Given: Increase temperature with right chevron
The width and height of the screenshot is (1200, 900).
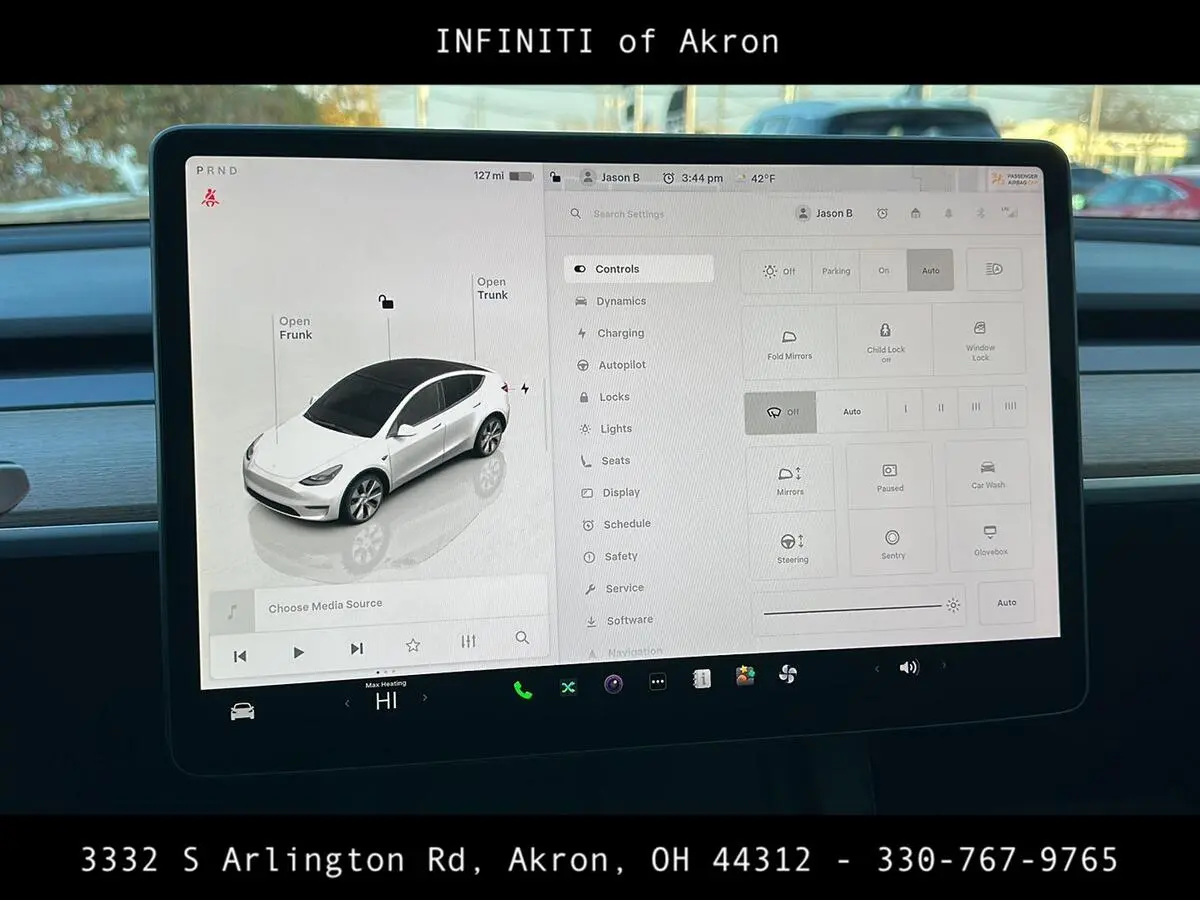Looking at the screenshot, I should click(x=425, y=698).
